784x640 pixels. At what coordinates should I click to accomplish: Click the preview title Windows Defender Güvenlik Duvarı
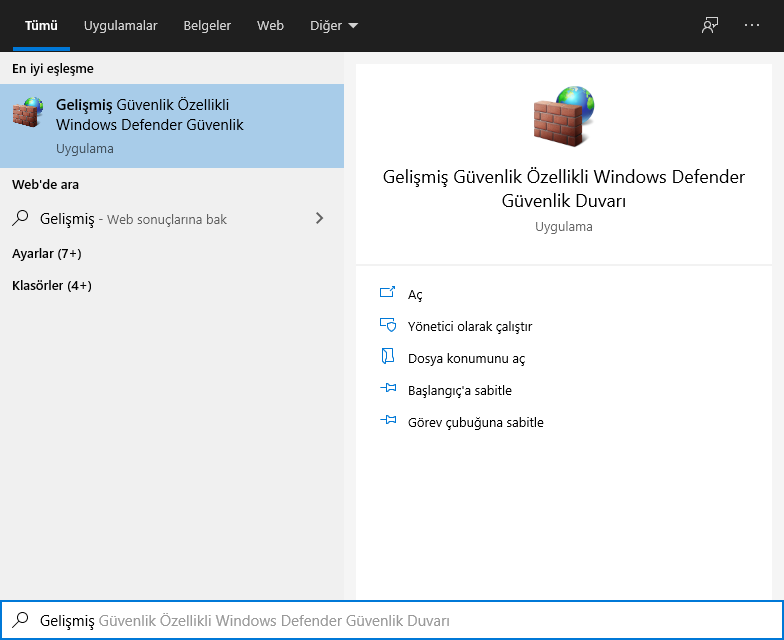point(564,188)
